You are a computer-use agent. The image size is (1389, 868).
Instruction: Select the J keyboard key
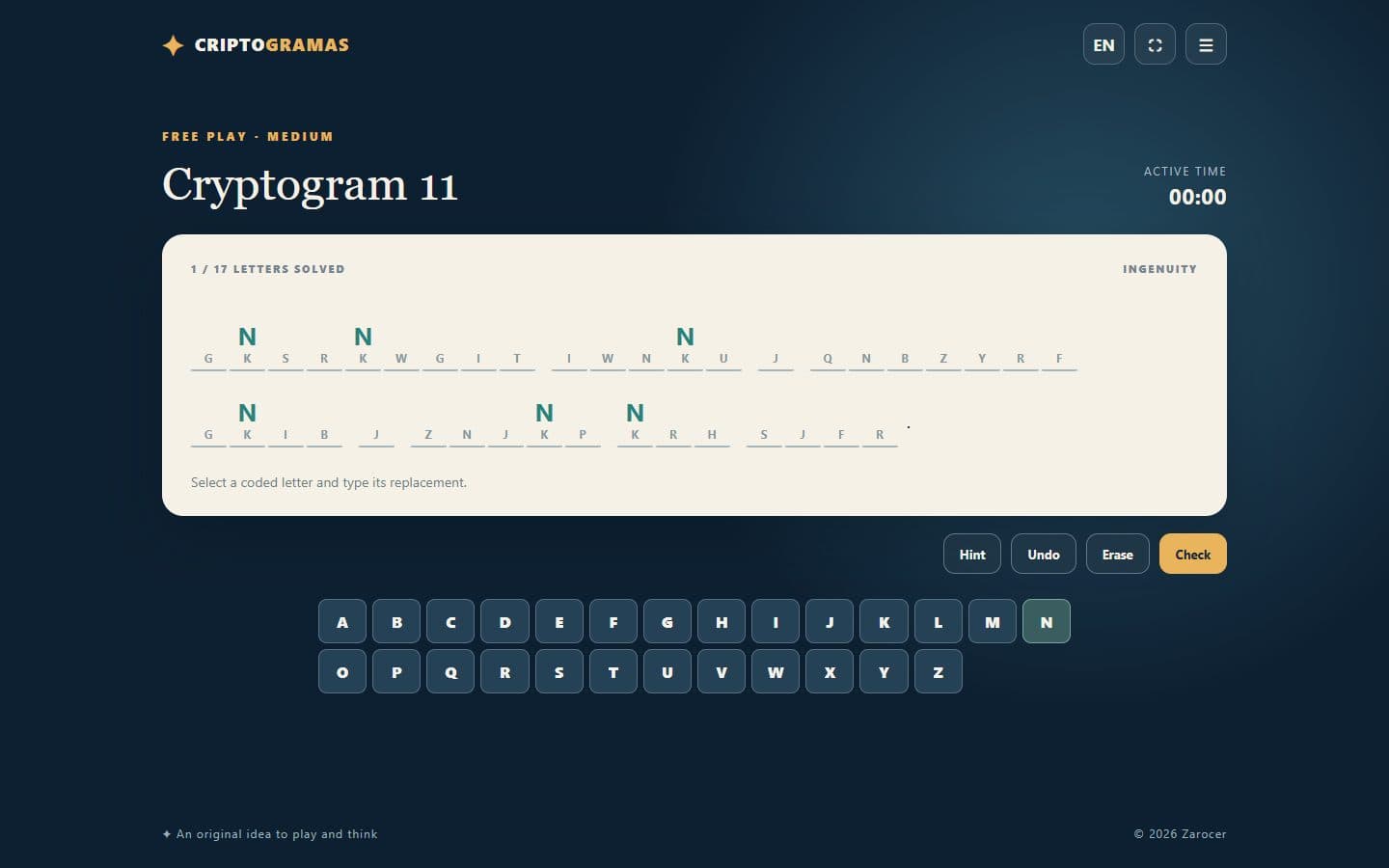829,622
